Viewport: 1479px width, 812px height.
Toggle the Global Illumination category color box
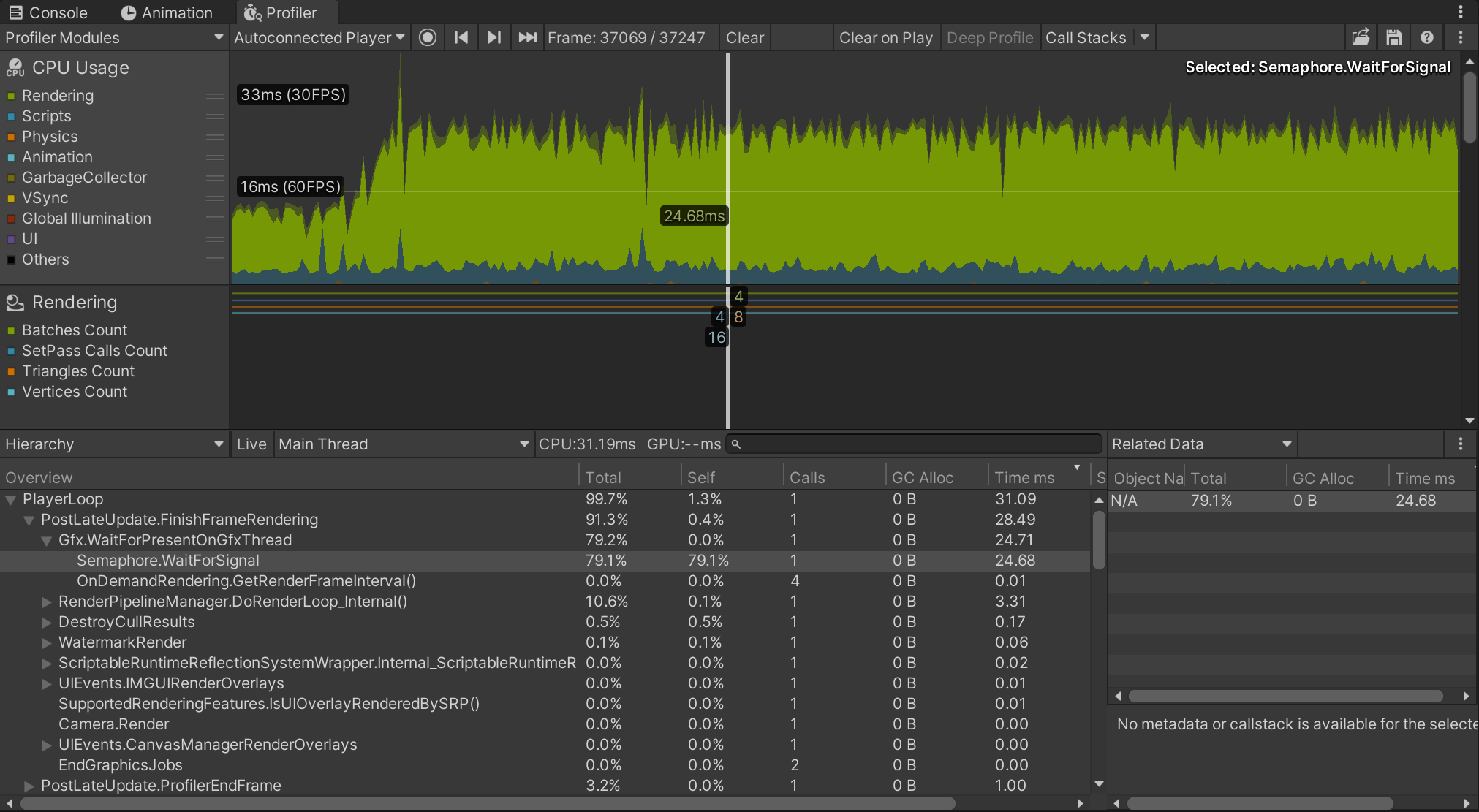(11, 219)
